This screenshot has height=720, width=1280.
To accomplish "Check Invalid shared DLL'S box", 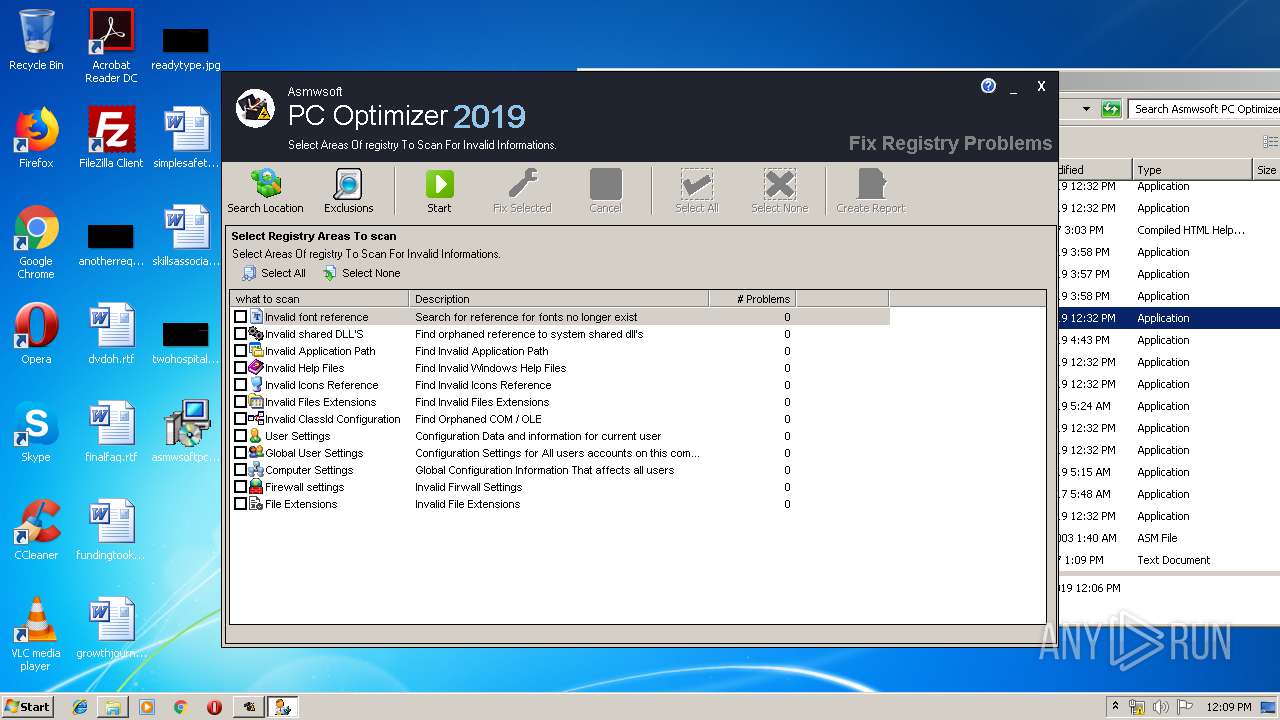I will coord(240,334).
